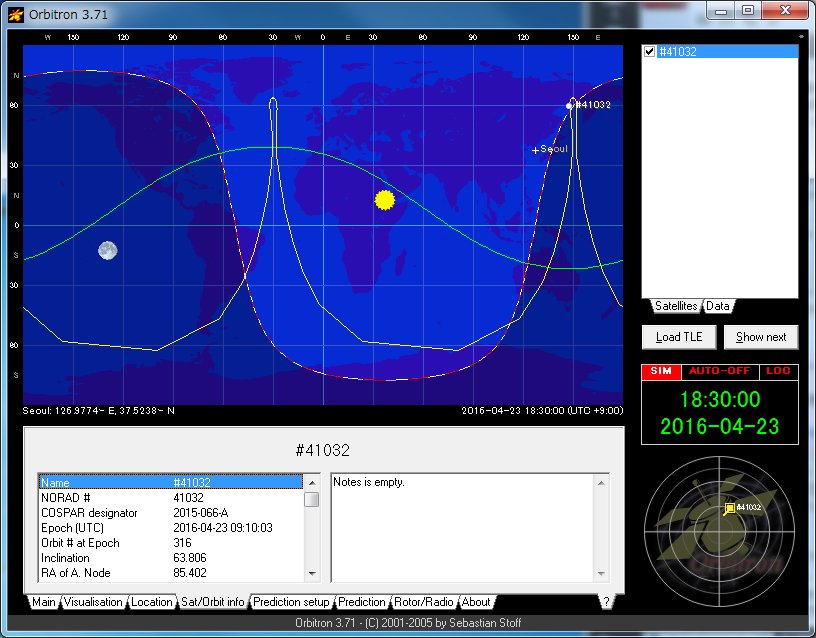Select the COSPAR designator row
The image size is (816, 638).
coord(171,513)
